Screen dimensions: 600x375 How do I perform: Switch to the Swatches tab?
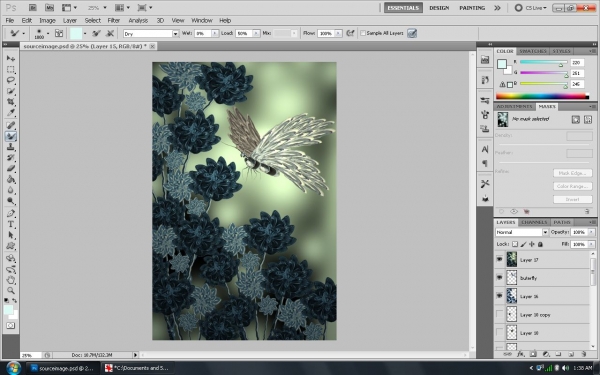pyautogui.click(x=533, y=51)
